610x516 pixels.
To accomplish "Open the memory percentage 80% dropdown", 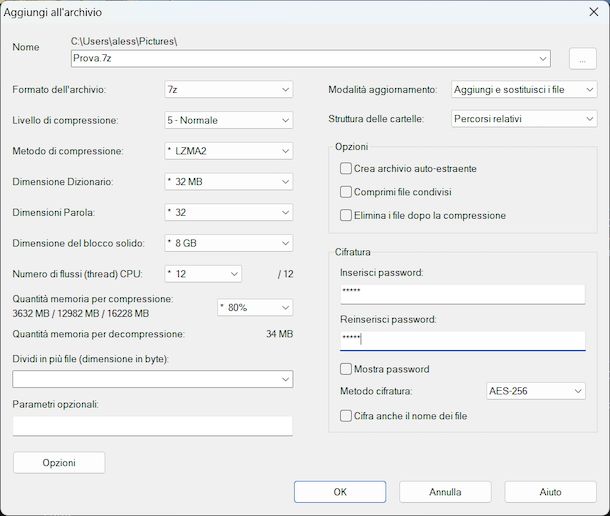I will point(255,307).
